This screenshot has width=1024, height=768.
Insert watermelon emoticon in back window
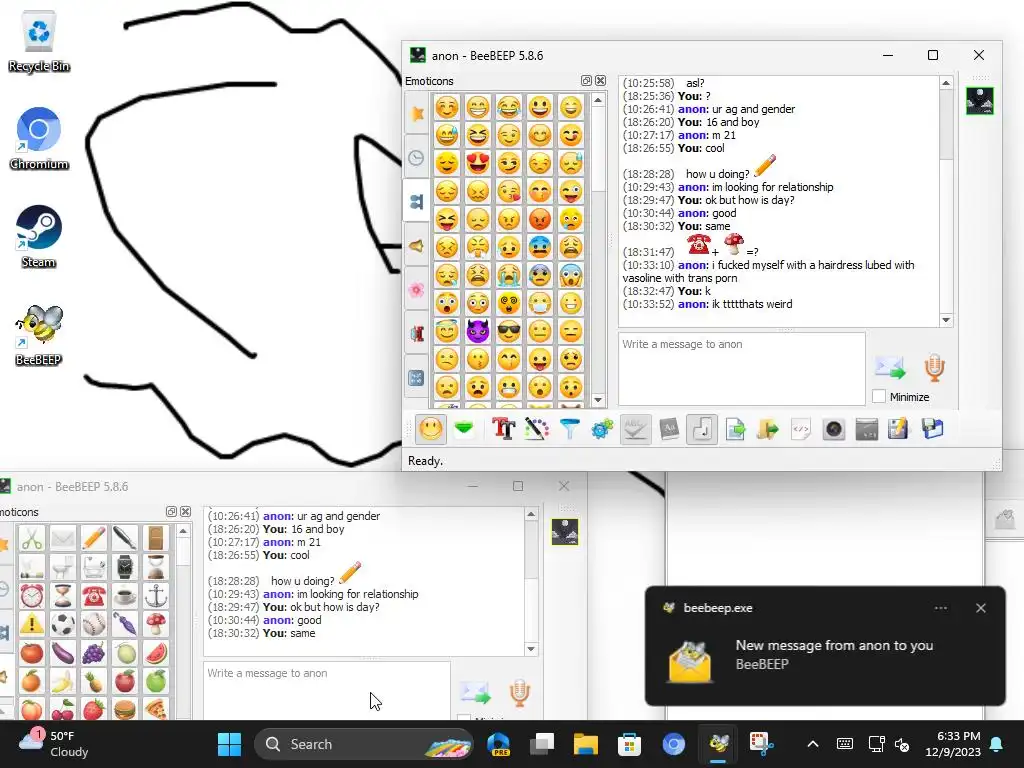click(x=155, y=652)
